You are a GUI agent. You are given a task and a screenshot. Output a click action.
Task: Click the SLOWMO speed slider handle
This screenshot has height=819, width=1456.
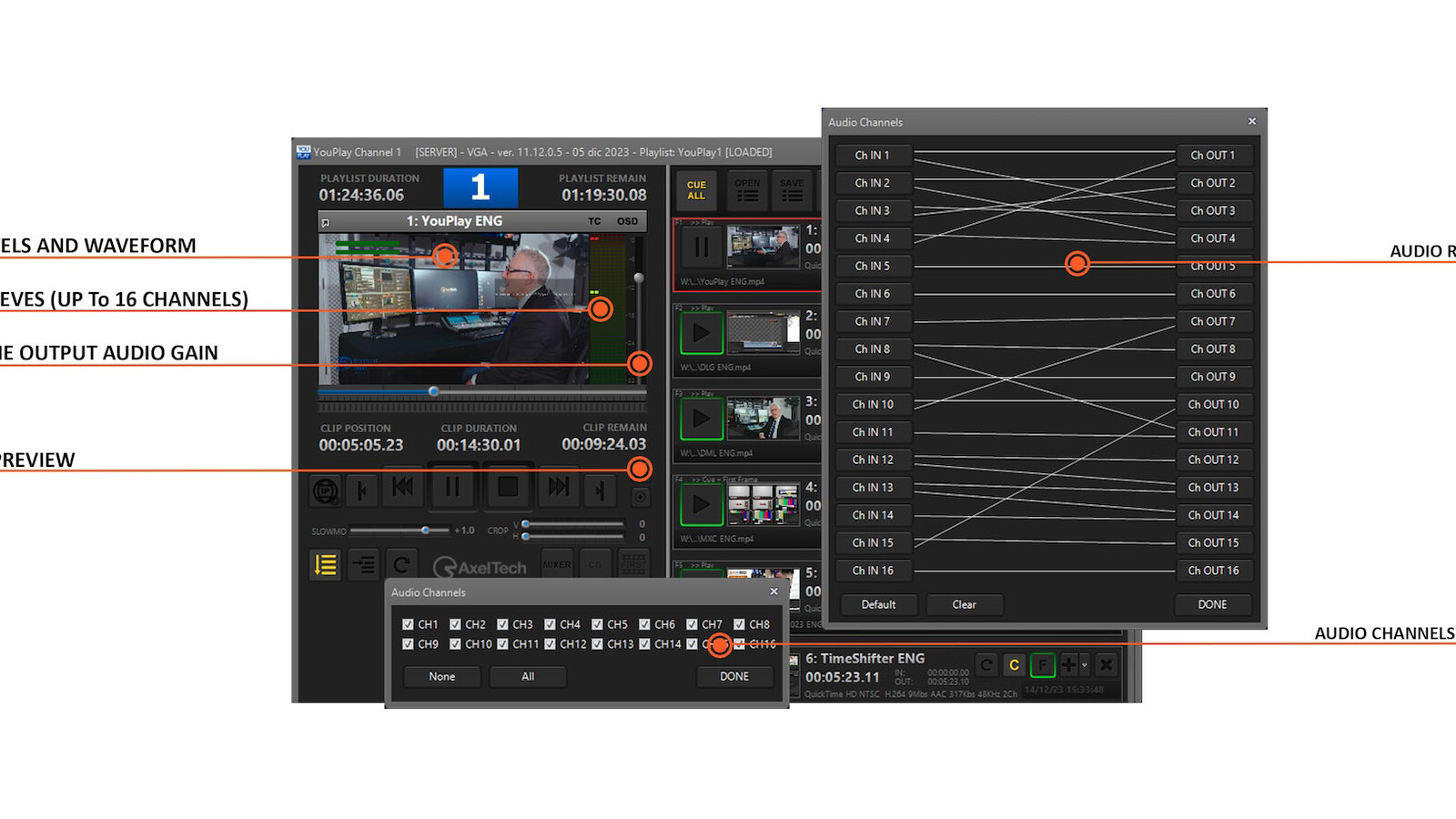pyautogui.click(x=425, y=531)
